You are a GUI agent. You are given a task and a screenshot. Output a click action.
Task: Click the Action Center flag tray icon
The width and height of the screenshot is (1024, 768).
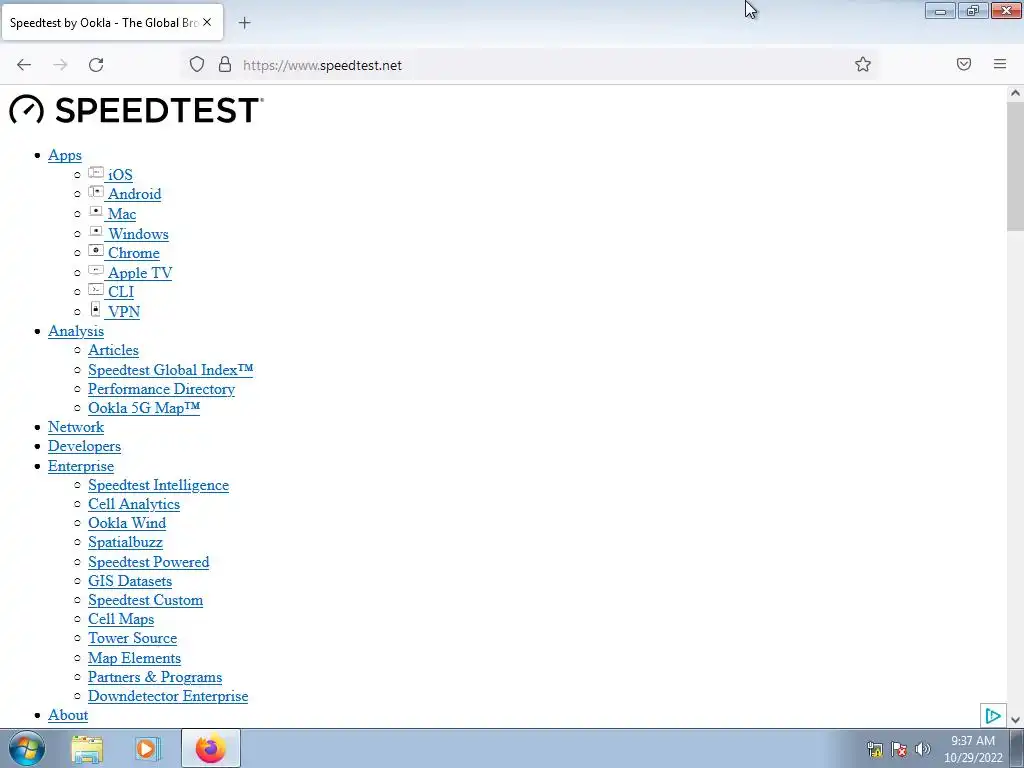pyautogui.click(x=899, y=749)
